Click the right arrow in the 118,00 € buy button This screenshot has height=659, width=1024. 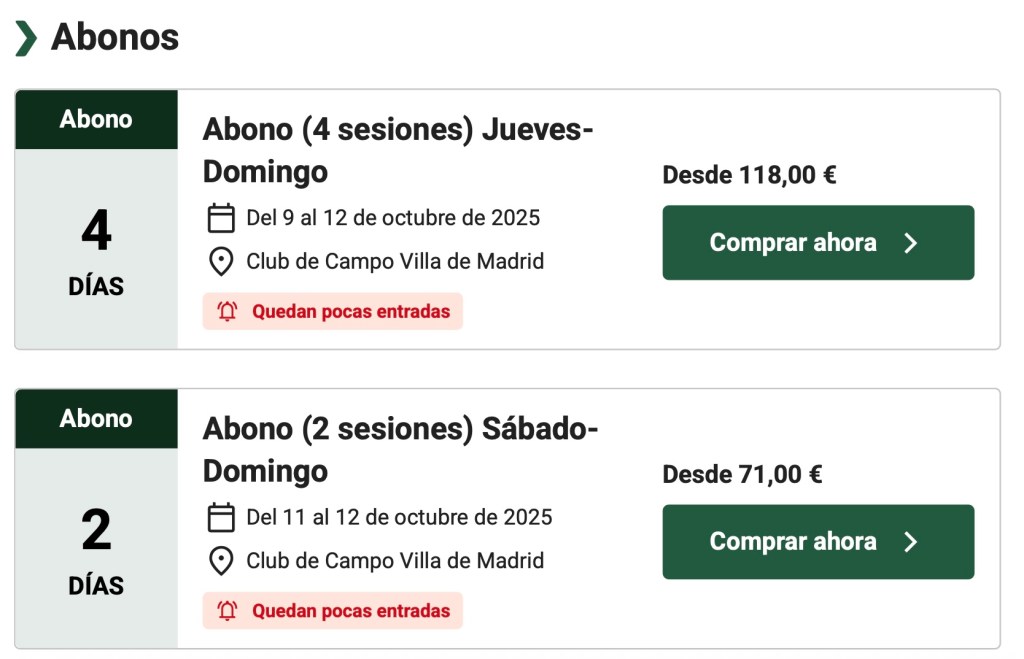[x=910, y=243]
